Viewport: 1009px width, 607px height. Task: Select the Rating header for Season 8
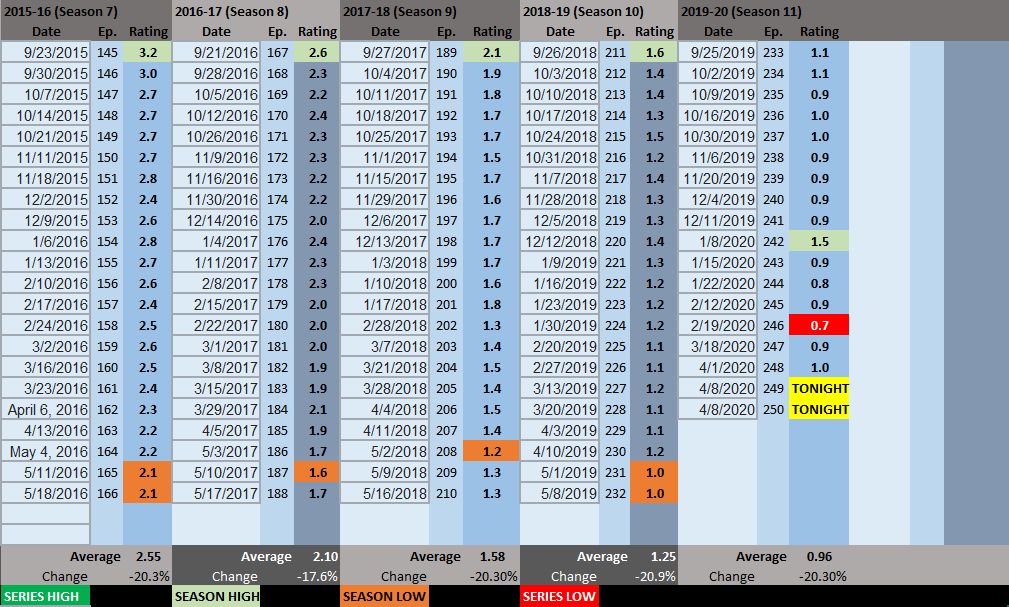point(317,31)
